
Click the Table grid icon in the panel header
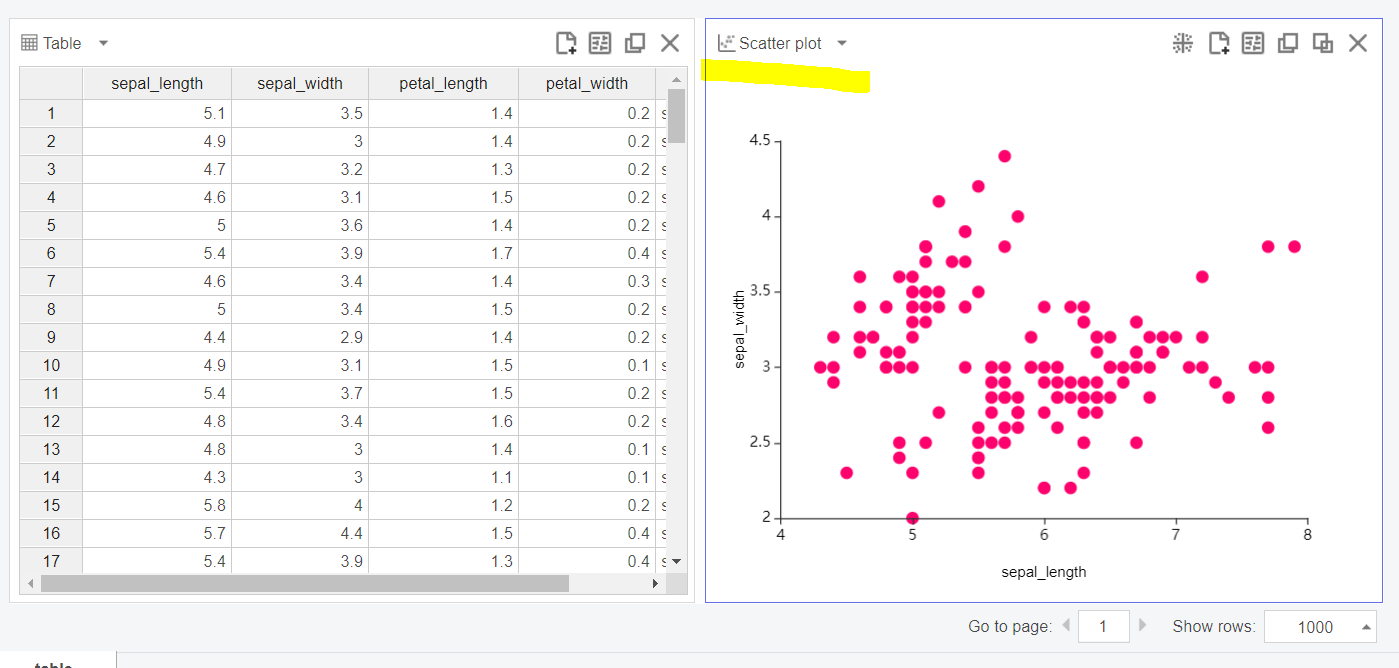click(x=29, y=43)
